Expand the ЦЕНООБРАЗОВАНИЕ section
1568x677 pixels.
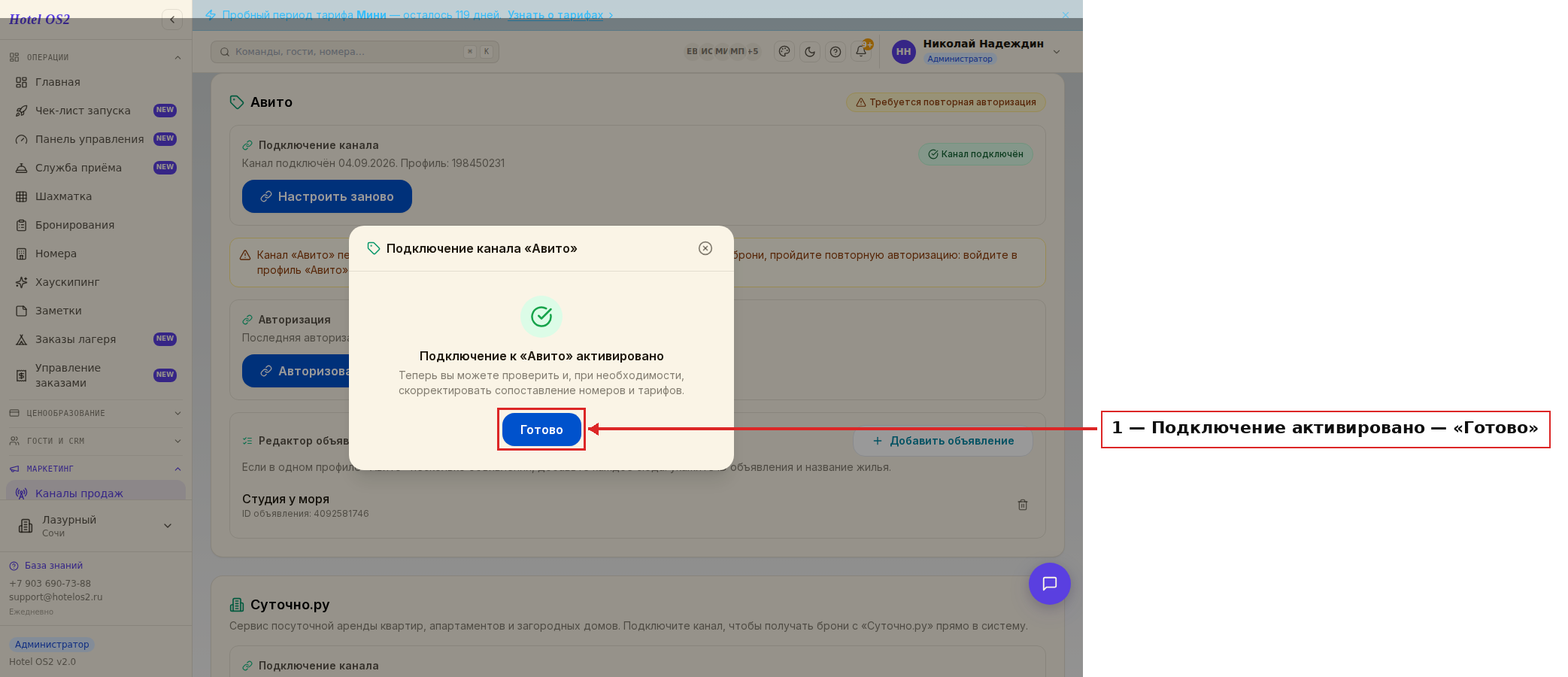point(96,413)
